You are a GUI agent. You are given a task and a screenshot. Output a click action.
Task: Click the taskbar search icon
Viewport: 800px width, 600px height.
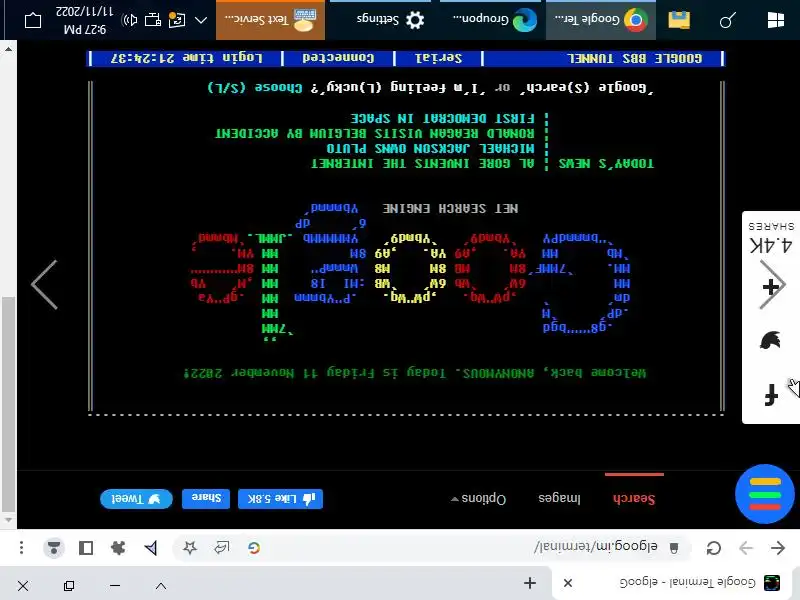728,20
